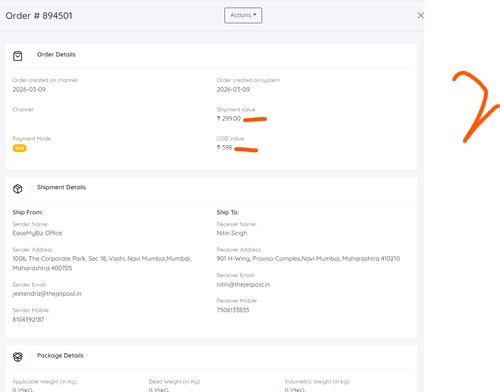
Task: Close the order details panel
Action: click(x=420, y=15)
